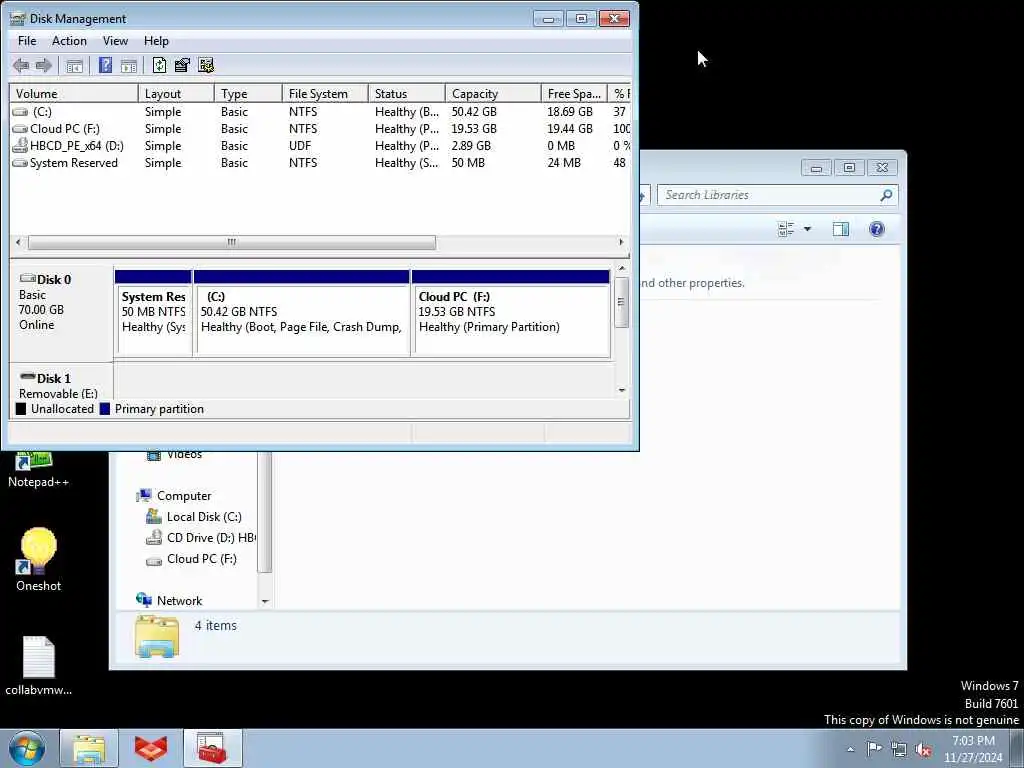Screen dimensions: 1024x768
Task: Click the red fox-like taskbar icon
Action: pos(151,748)
